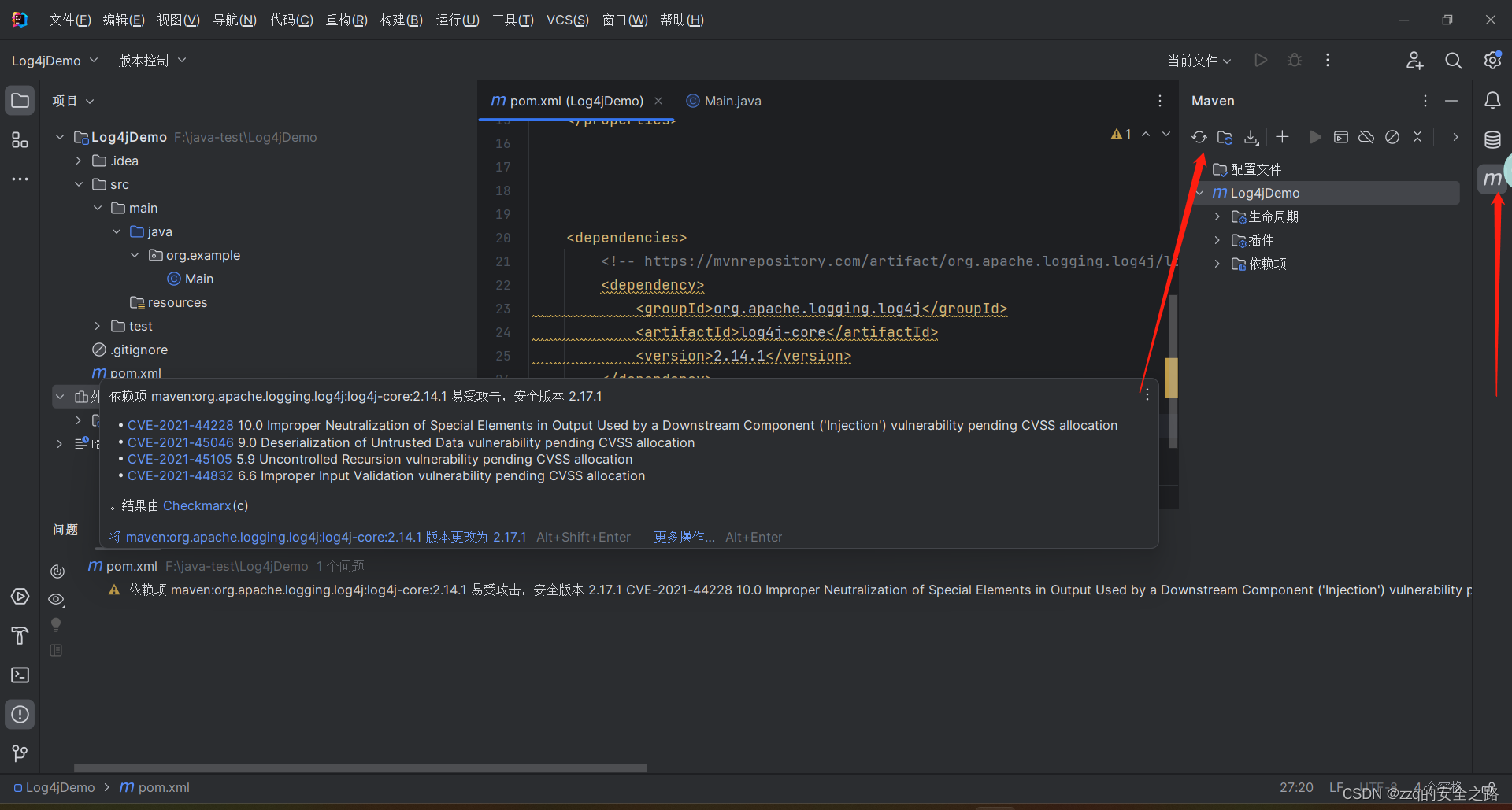Open more run actions menu
This screenshot has width=1512, height=810.
(x=1328, y=61)
